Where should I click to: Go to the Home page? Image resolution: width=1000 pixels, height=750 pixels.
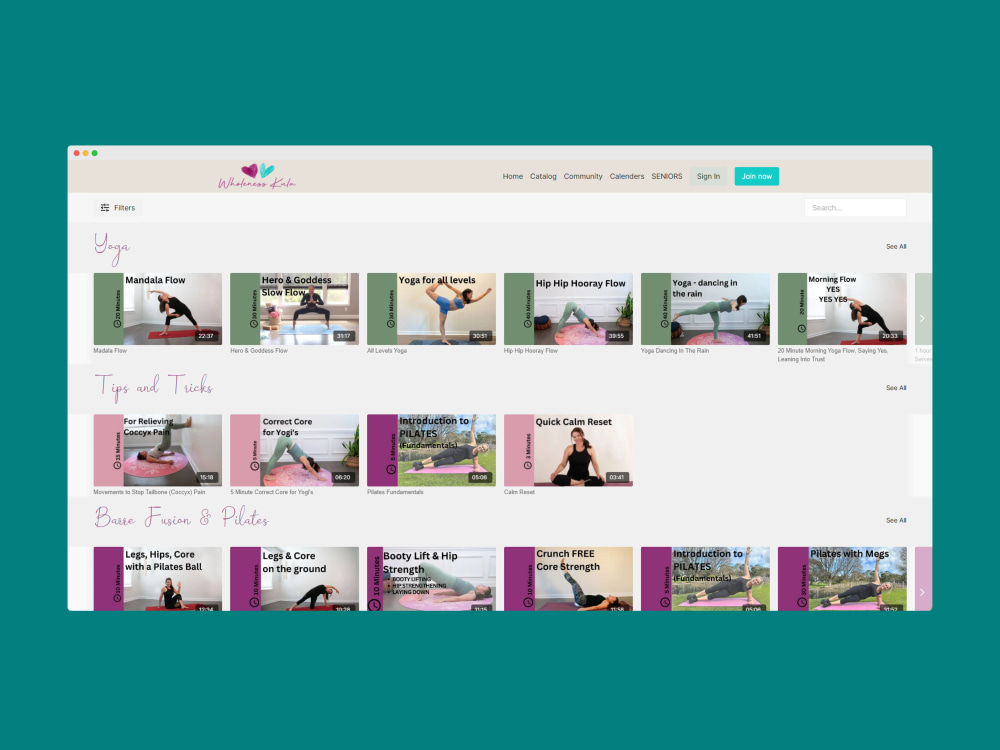point(512,177)
